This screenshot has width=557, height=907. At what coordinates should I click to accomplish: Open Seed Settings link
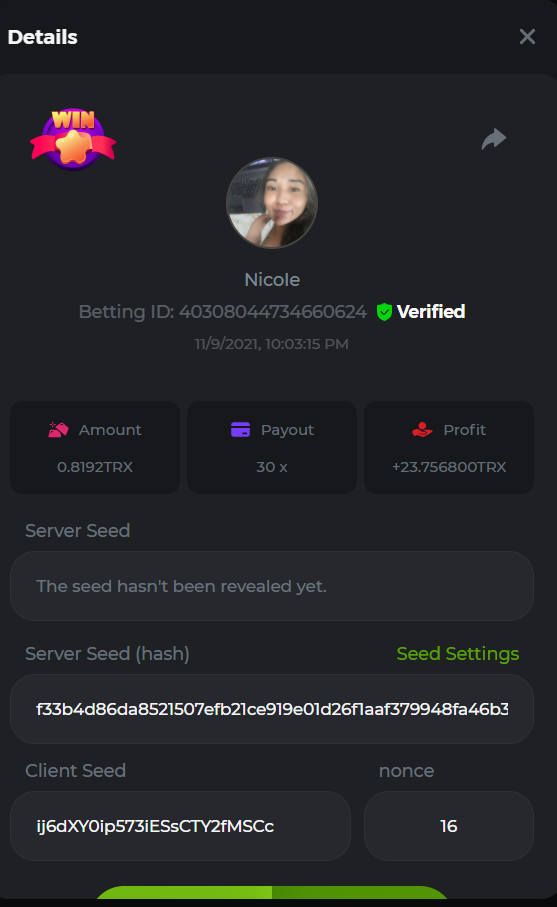click(458, 654)
